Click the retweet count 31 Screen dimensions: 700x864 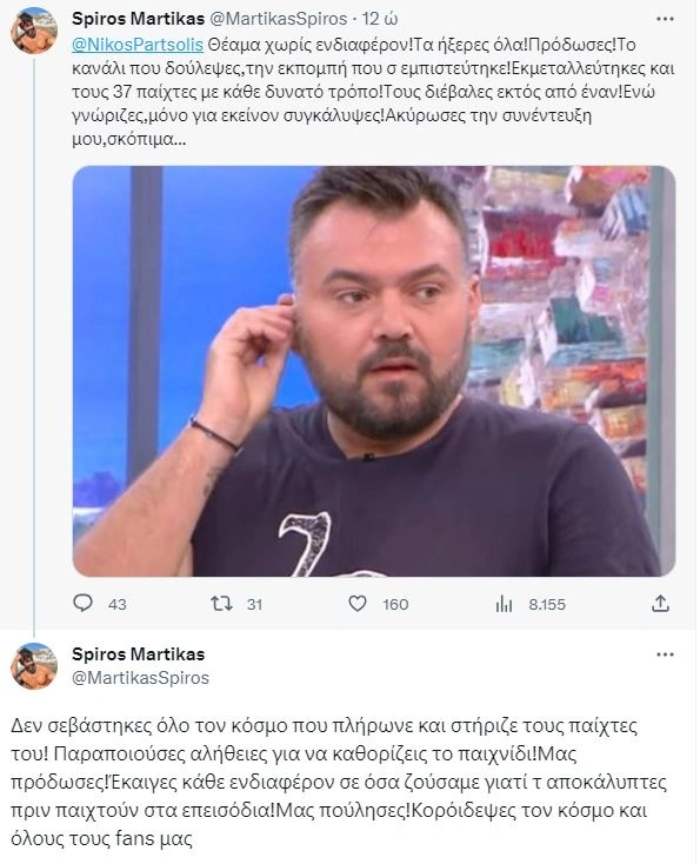[x=254, y=604]
